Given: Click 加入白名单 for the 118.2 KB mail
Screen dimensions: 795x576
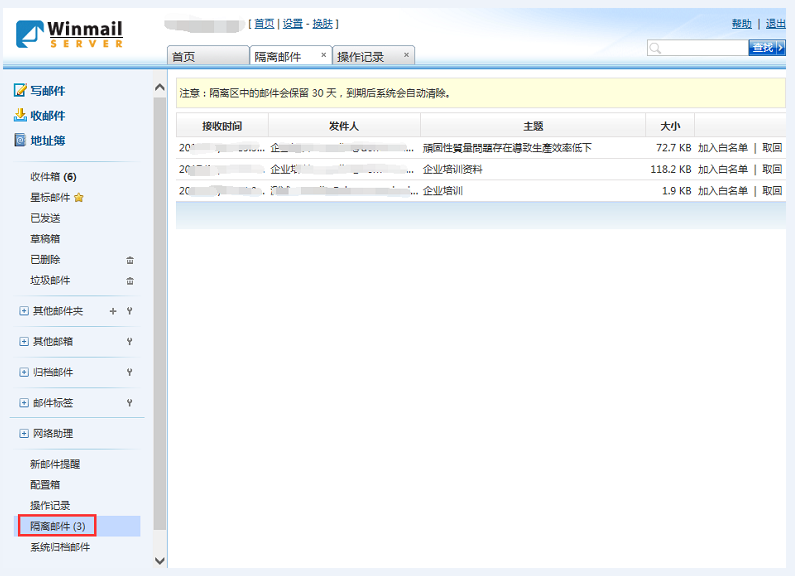Looking at the screenshot, I should pos(722,169).
